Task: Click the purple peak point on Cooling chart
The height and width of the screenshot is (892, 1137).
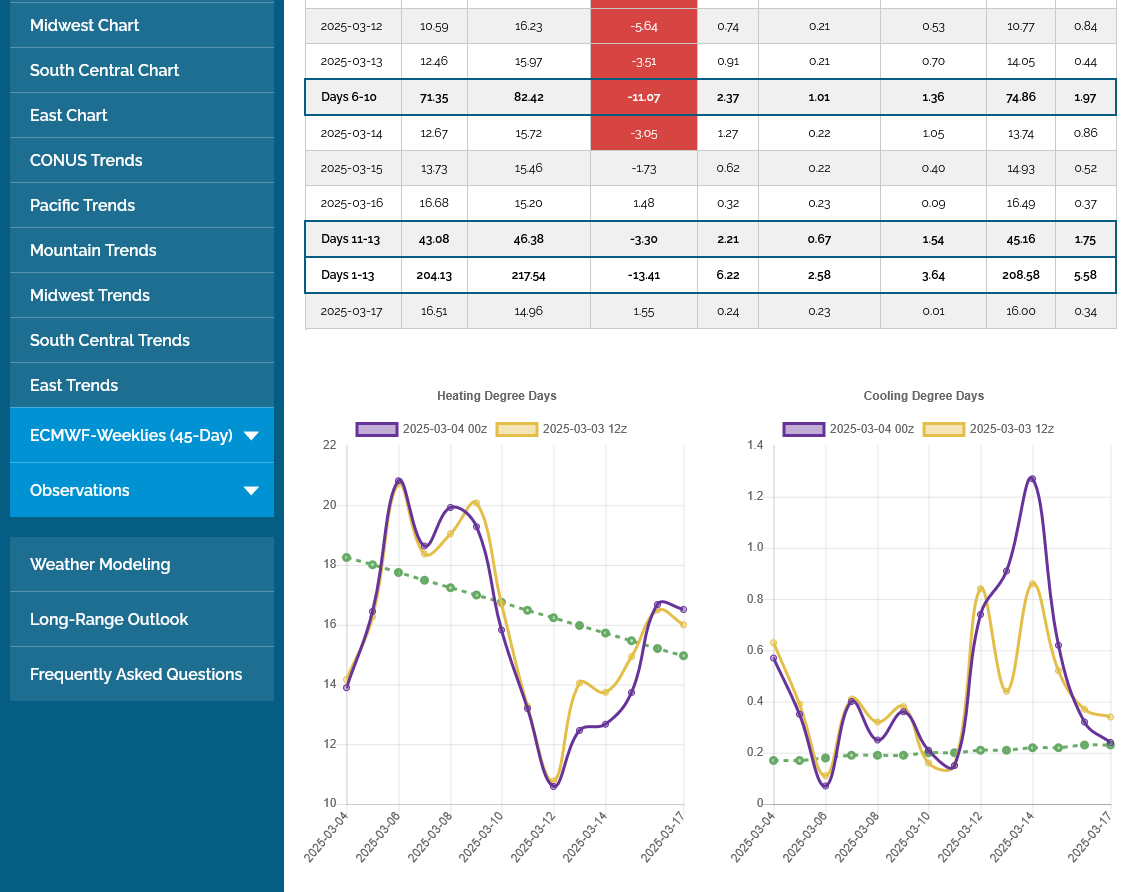Action: pos(1032,479)
